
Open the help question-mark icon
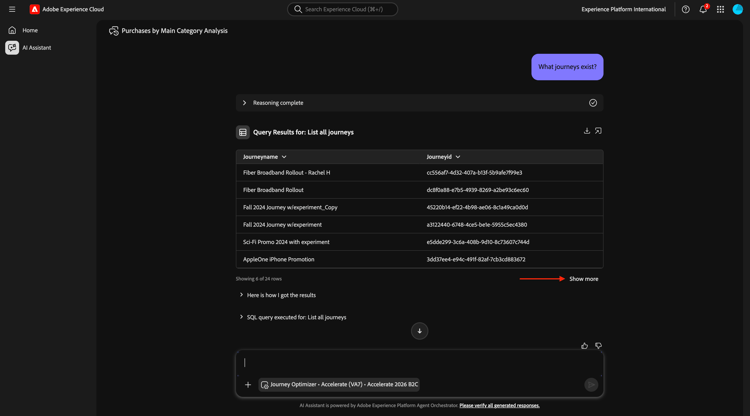[685, 9]
